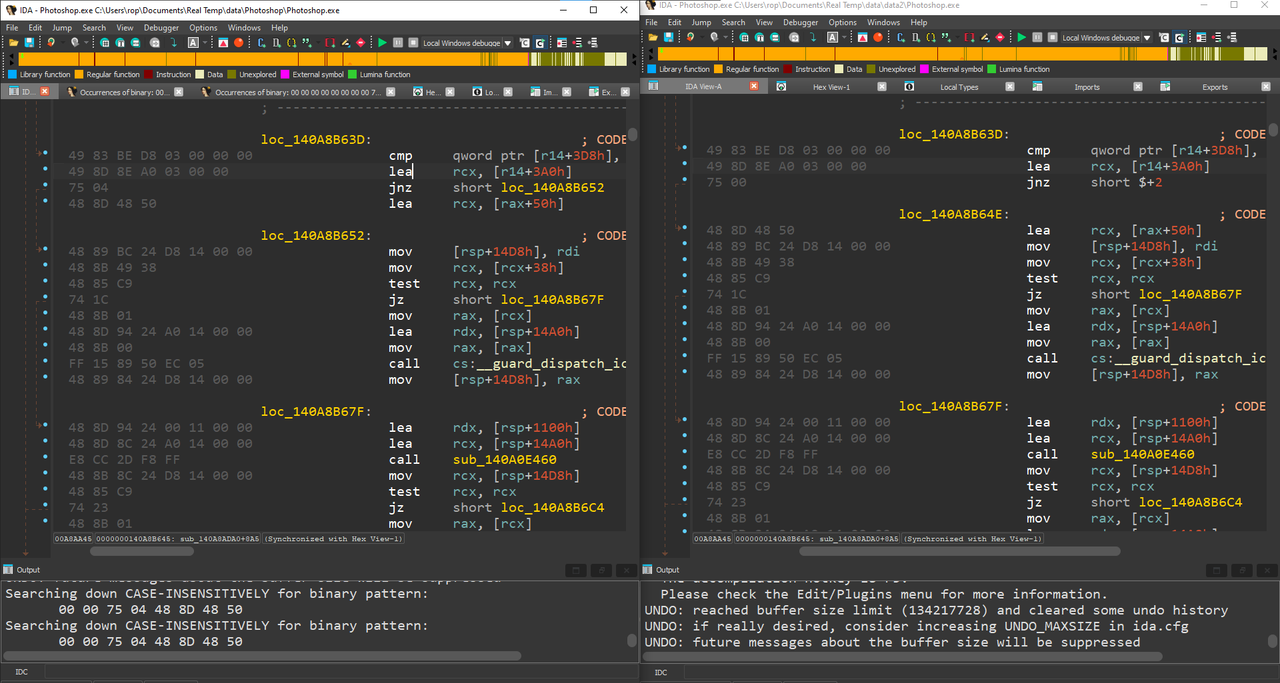Follow the loc_140A8B652 jump target in left view
This screenshot has width=1280, height=683.
coord(552,188)
